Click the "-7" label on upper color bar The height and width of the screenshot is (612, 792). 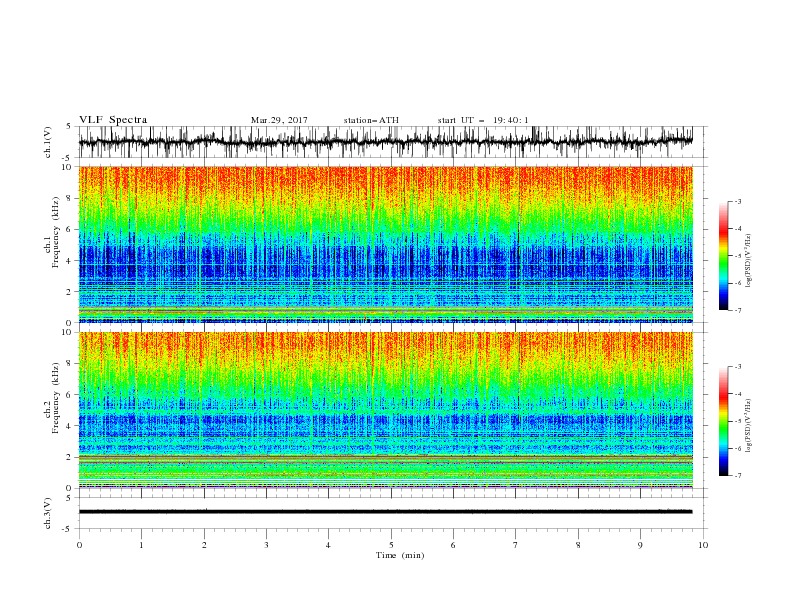738,311
